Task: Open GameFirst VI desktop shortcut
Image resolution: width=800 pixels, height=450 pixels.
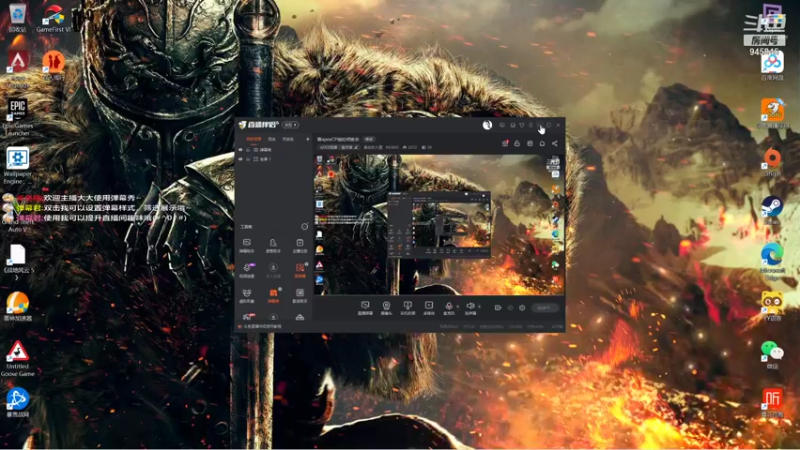Action: [x=54, y=18]
